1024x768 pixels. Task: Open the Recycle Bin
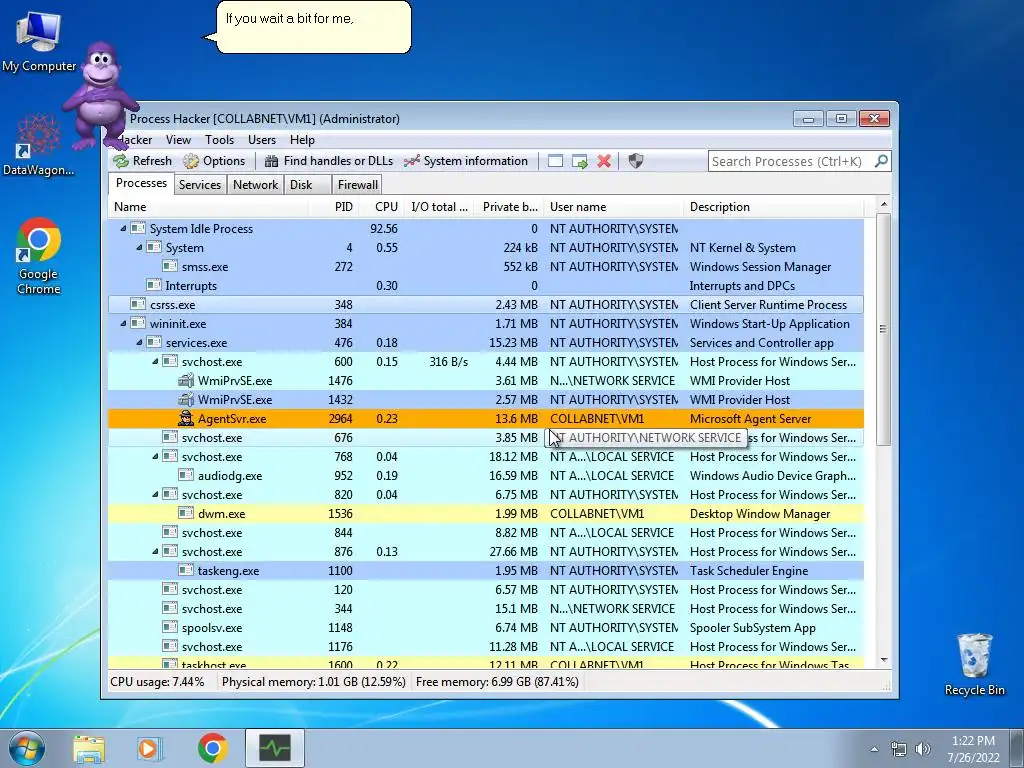coord(974,664)
